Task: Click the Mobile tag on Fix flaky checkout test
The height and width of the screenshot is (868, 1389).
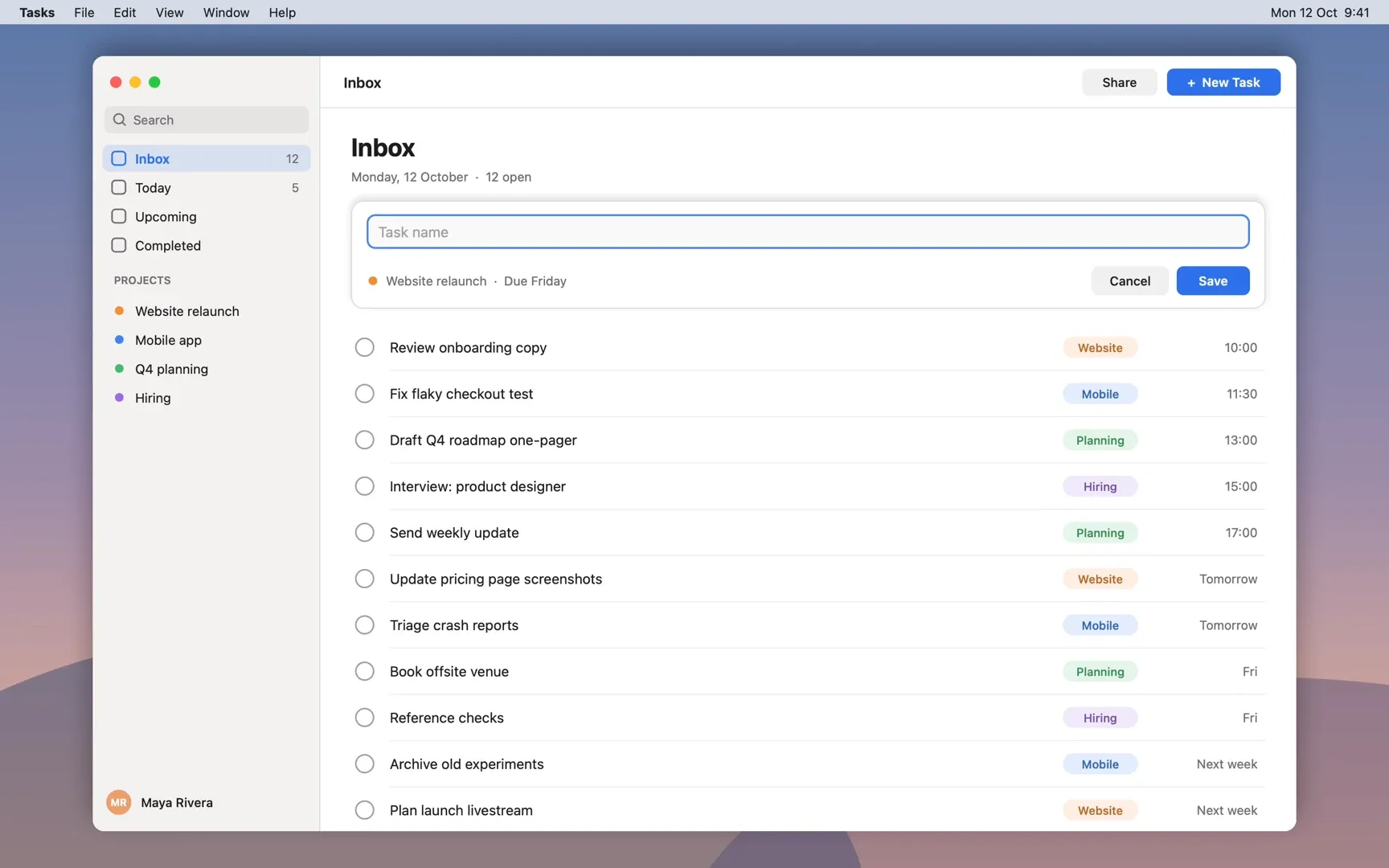Action: click(1100, 394)
